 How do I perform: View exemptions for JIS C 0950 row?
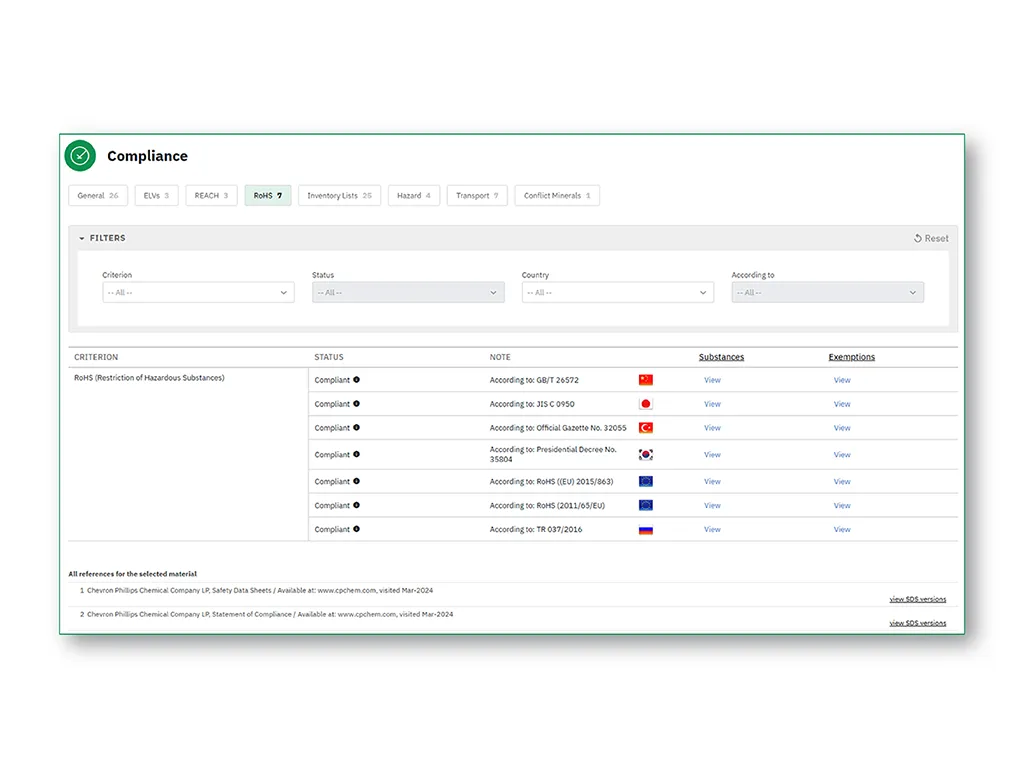[x=842, y=404]
